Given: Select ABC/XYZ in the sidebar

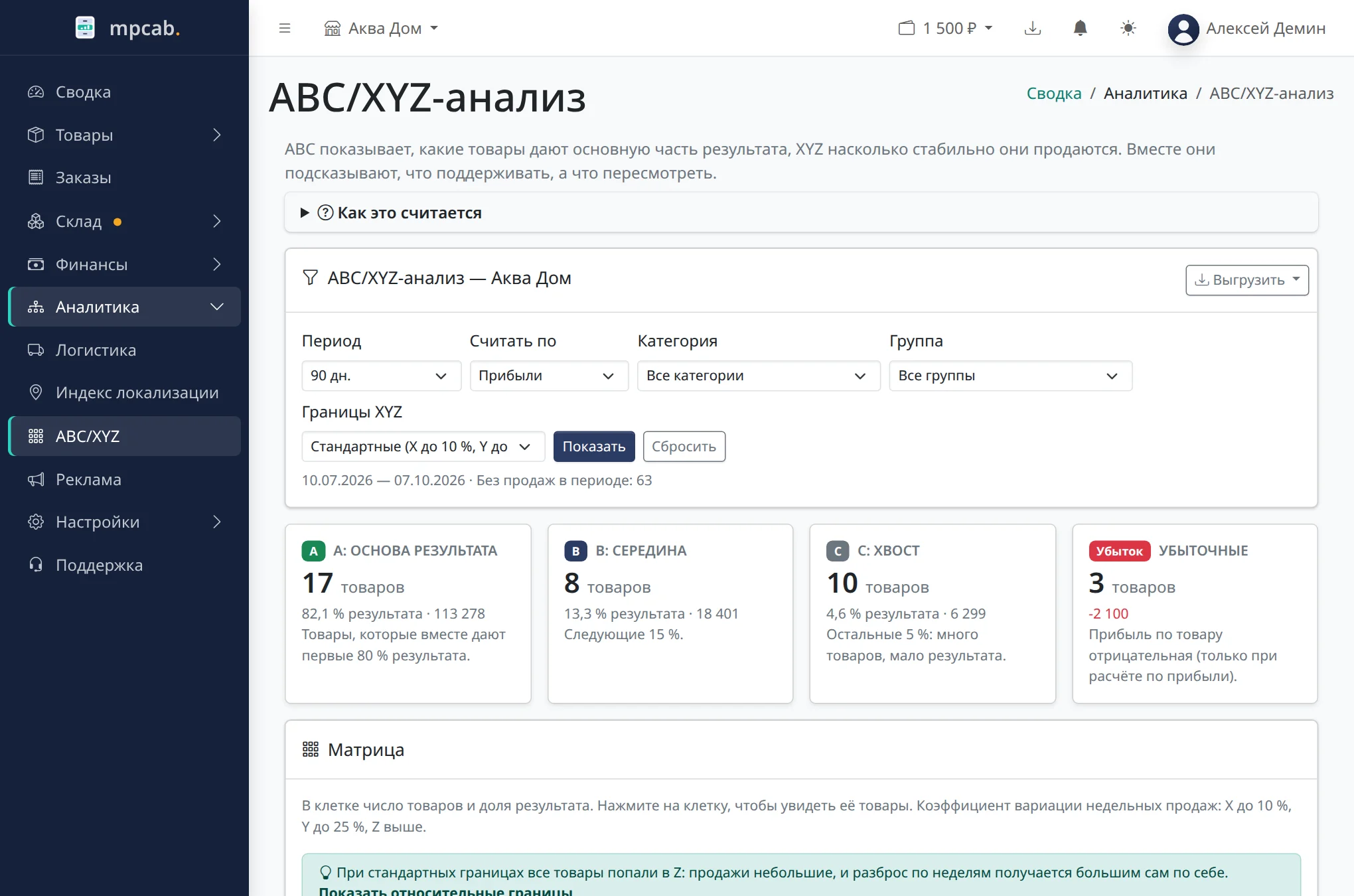Looking at the screenshot, I should click(124, 436).
